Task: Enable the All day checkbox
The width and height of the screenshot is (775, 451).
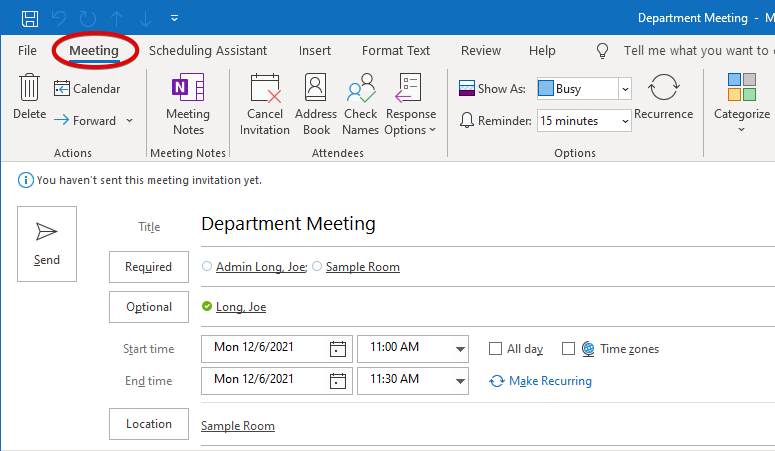Action: coord(495,349)
